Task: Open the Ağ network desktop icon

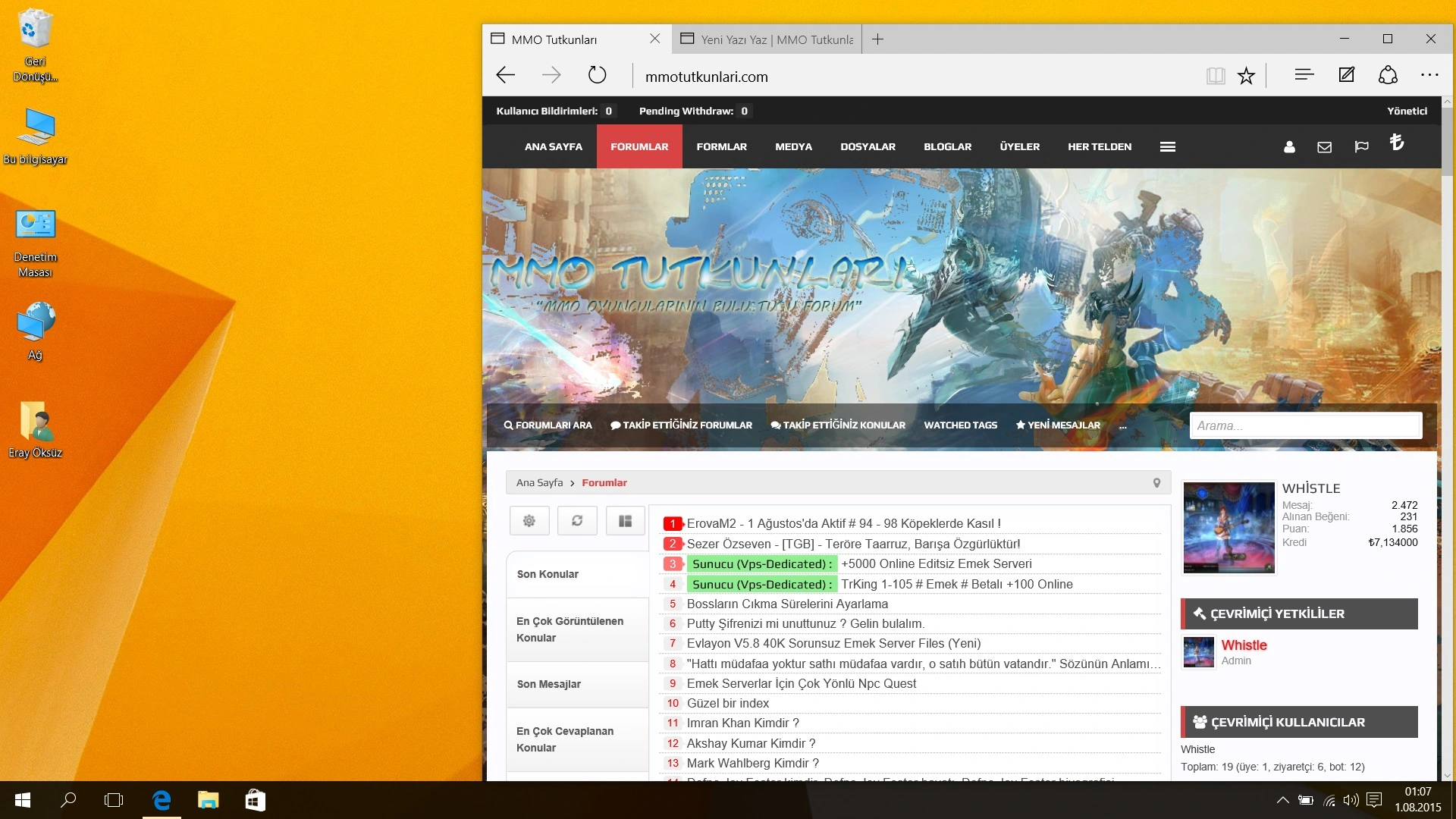Action: (x=35, y=331)
